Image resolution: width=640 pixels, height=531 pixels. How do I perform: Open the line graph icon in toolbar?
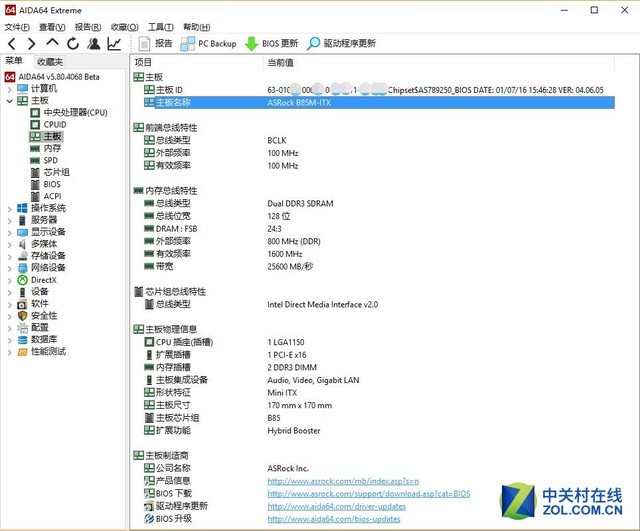[114, 44]
